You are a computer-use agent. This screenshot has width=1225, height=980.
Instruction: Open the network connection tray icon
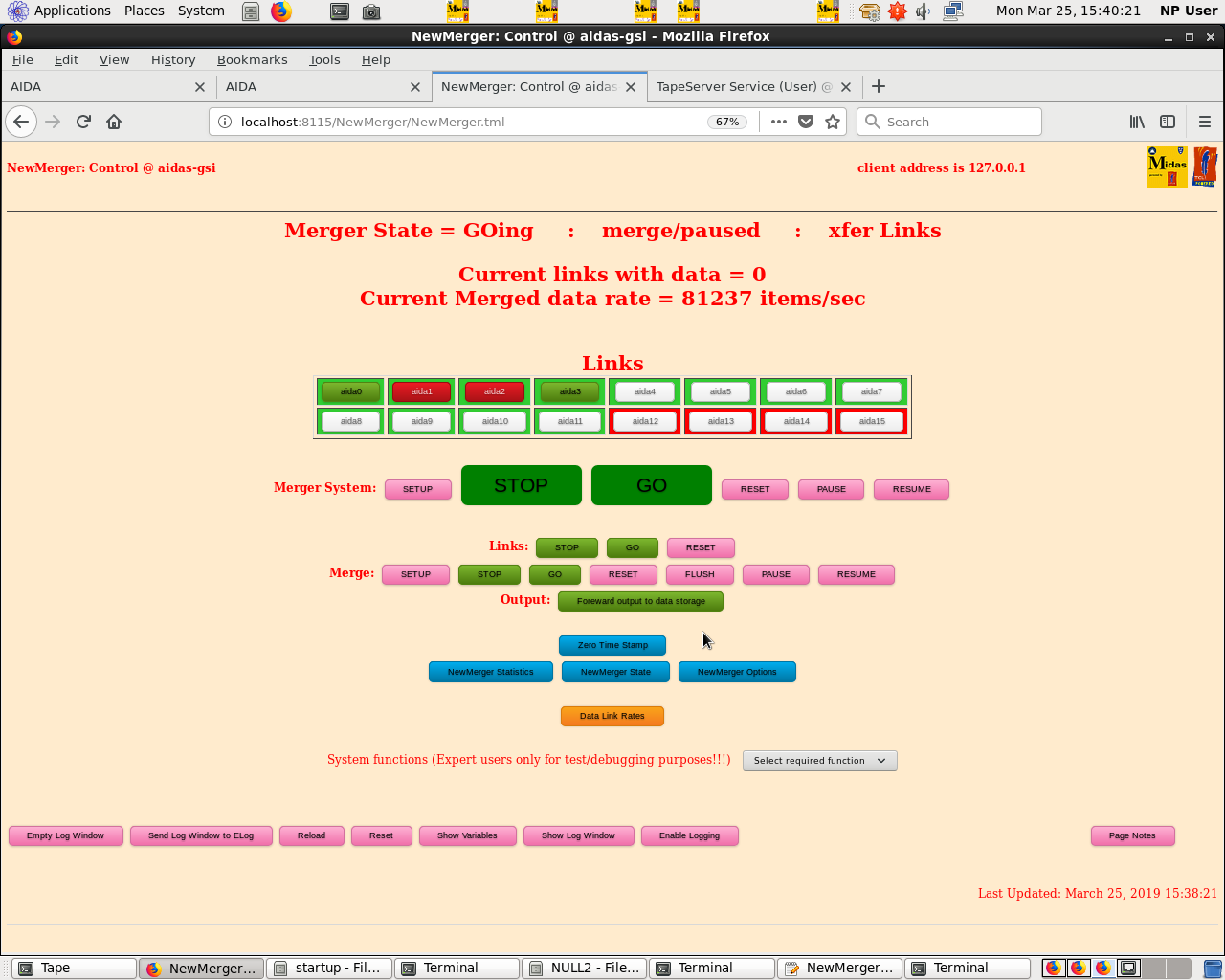point(953,11)
